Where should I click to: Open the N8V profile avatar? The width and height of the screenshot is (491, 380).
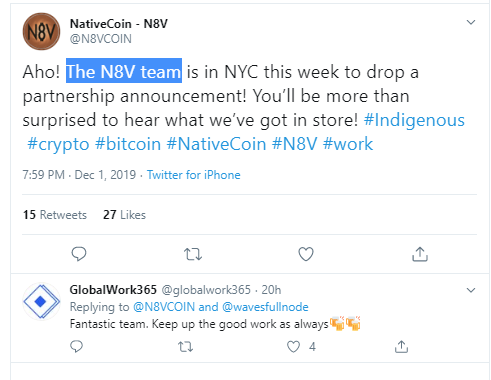41,32
